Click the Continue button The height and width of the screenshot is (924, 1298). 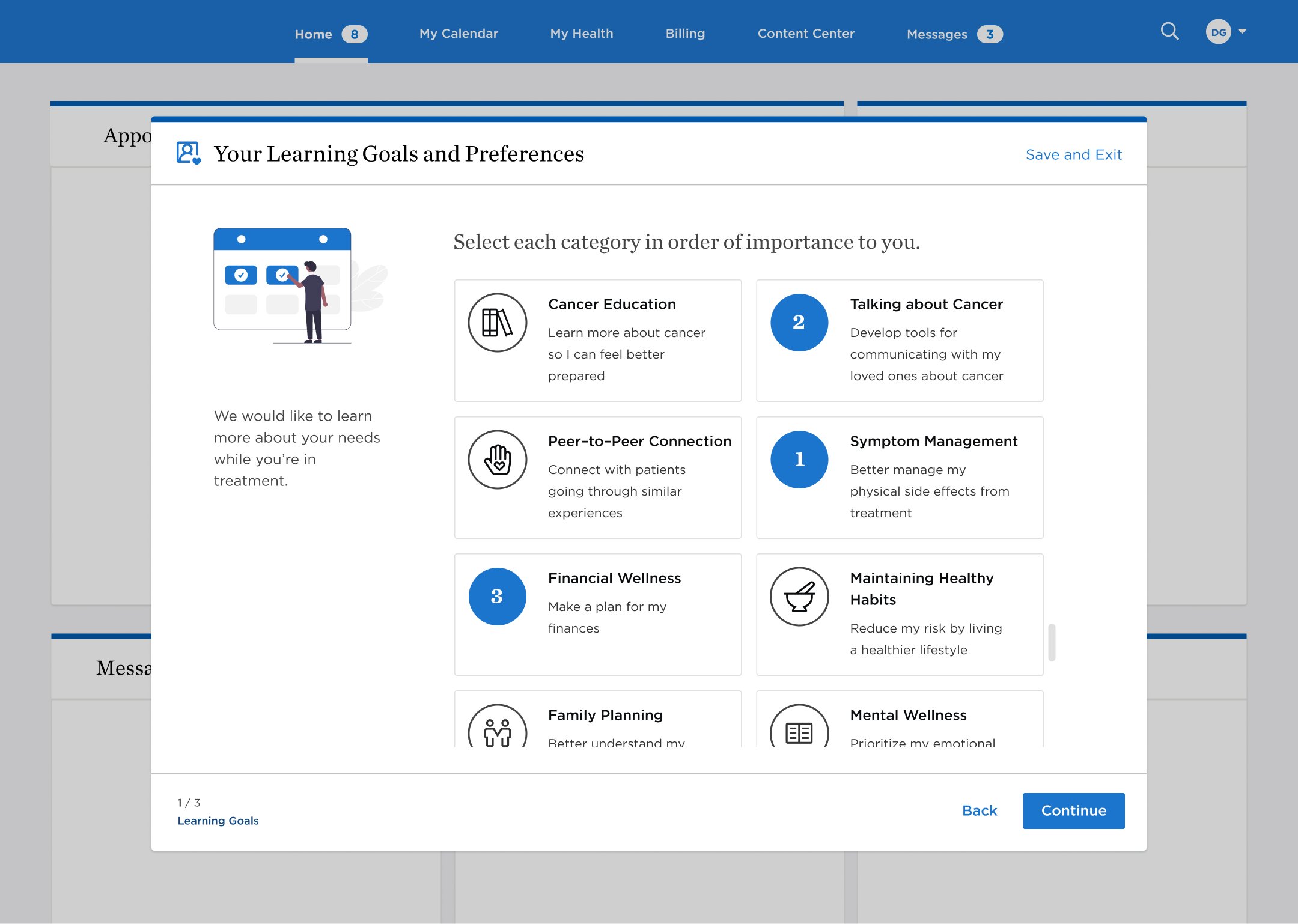click(x=1073, y=810)
